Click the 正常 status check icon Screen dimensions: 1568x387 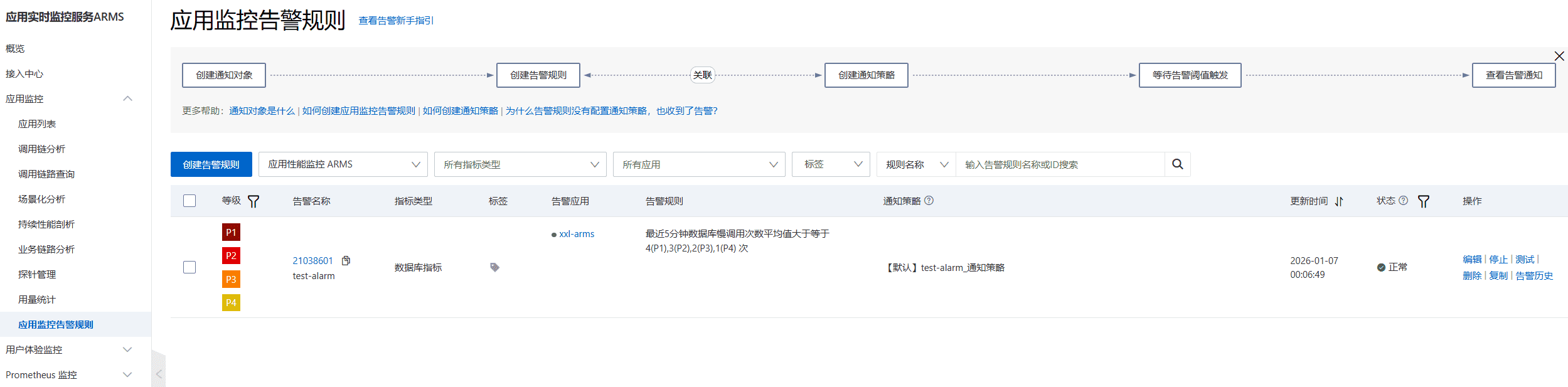pyautogui.click(x=1381, y=267)
